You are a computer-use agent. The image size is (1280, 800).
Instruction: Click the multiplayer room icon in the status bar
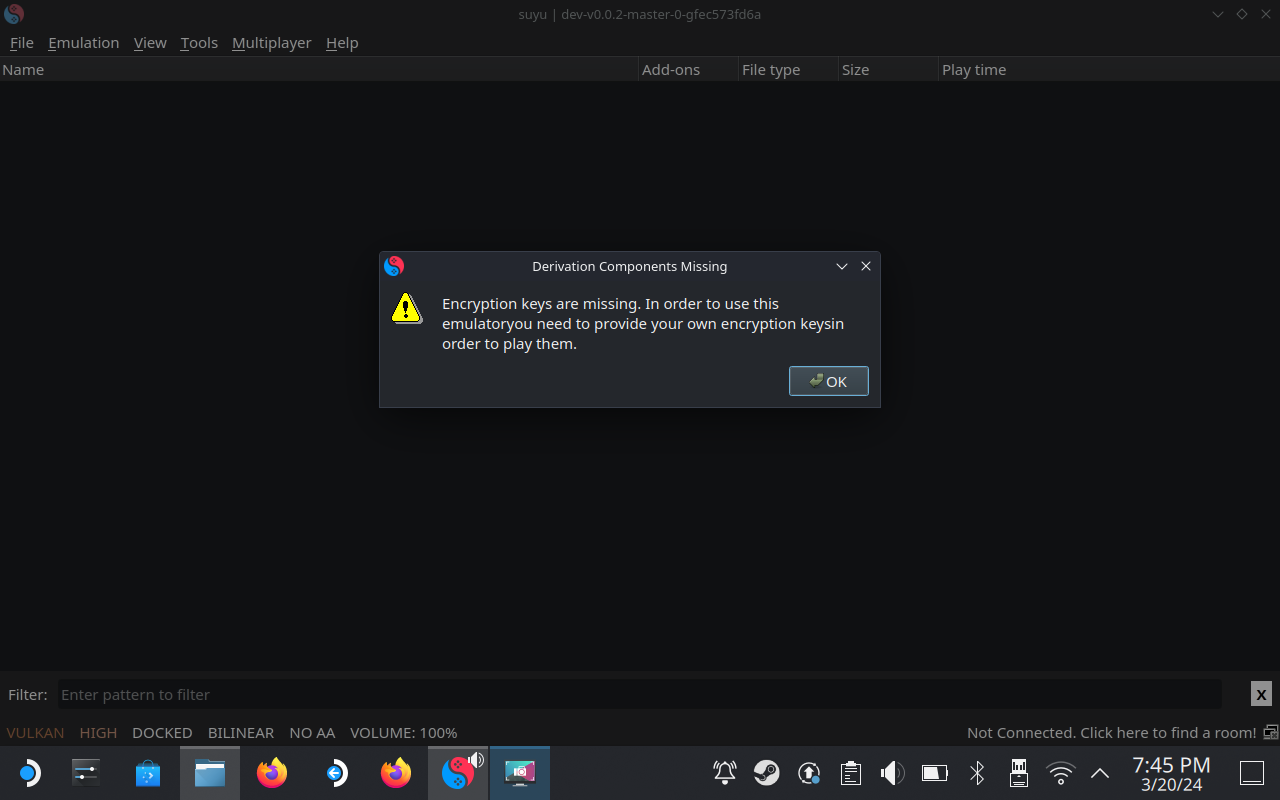pyautogui.click(x=1271, y=733)
